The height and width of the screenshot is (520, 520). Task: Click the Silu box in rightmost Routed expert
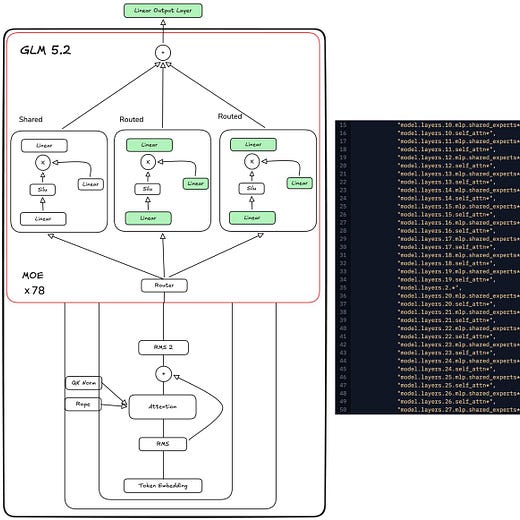click(x=252, y=189)
